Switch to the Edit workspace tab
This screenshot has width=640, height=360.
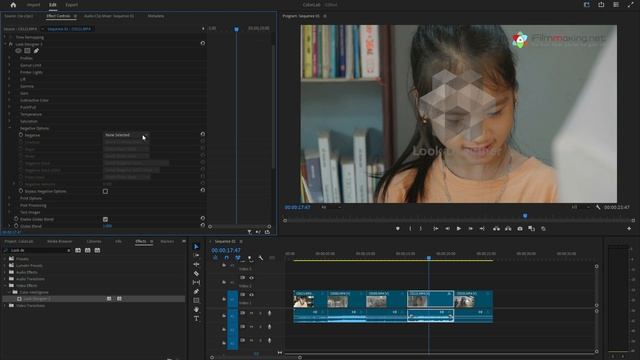pos(53,5)
